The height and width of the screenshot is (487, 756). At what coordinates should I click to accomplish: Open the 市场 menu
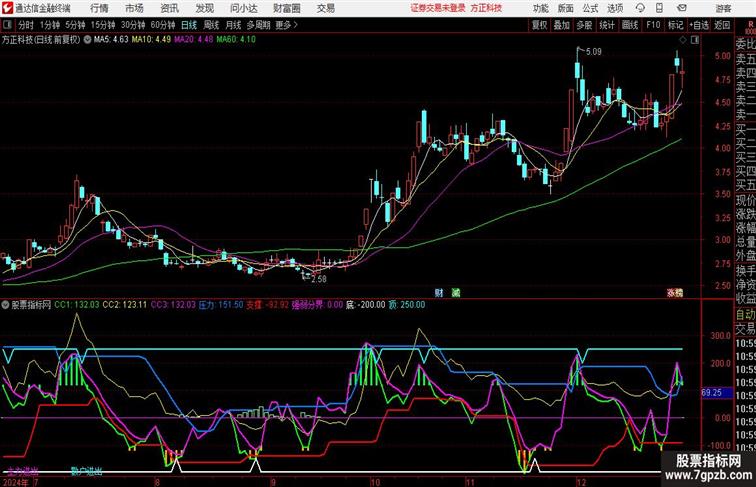coord(135,8)
